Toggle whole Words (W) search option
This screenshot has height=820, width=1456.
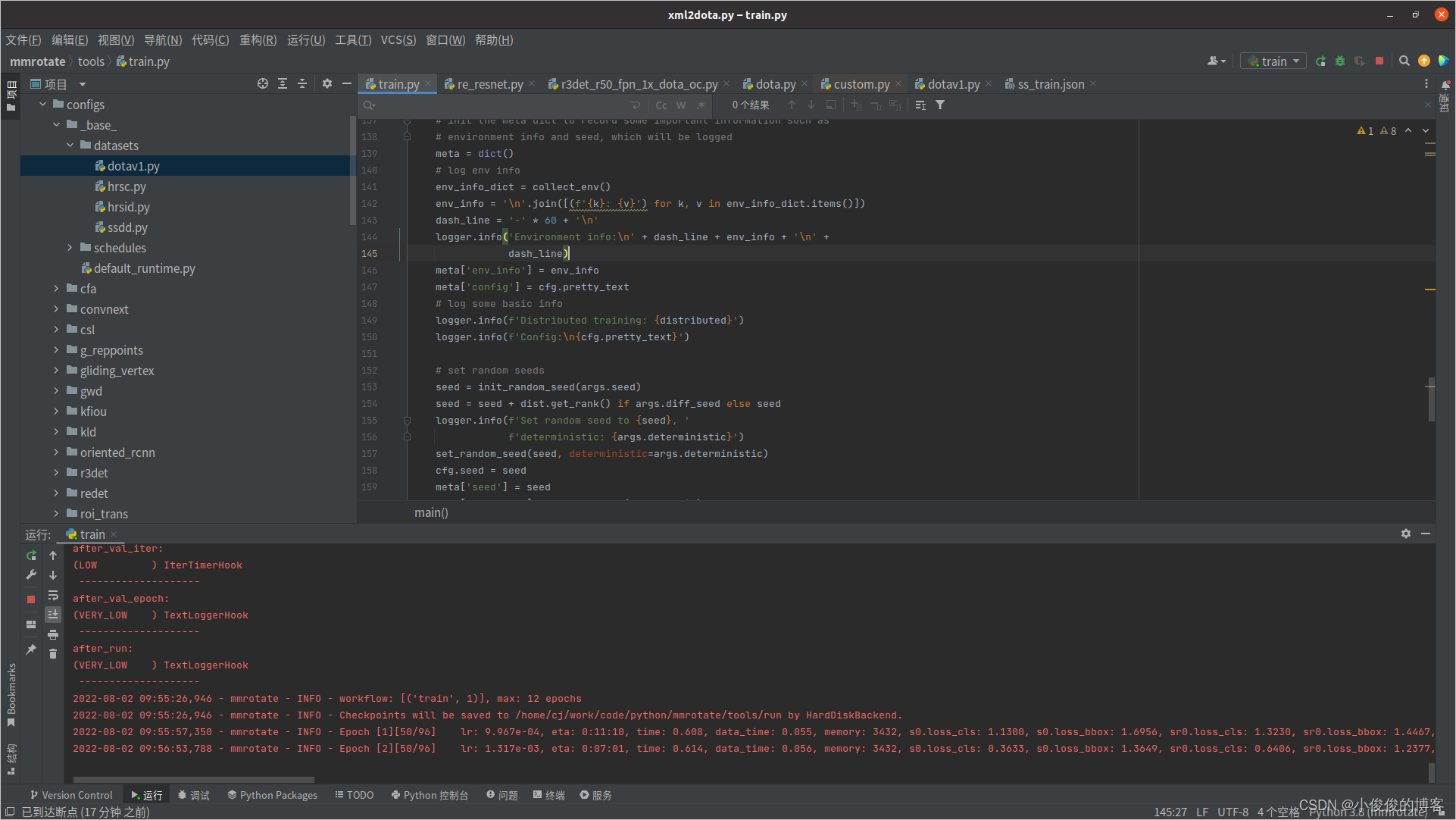pyautogui.click(x=681, y=105)
